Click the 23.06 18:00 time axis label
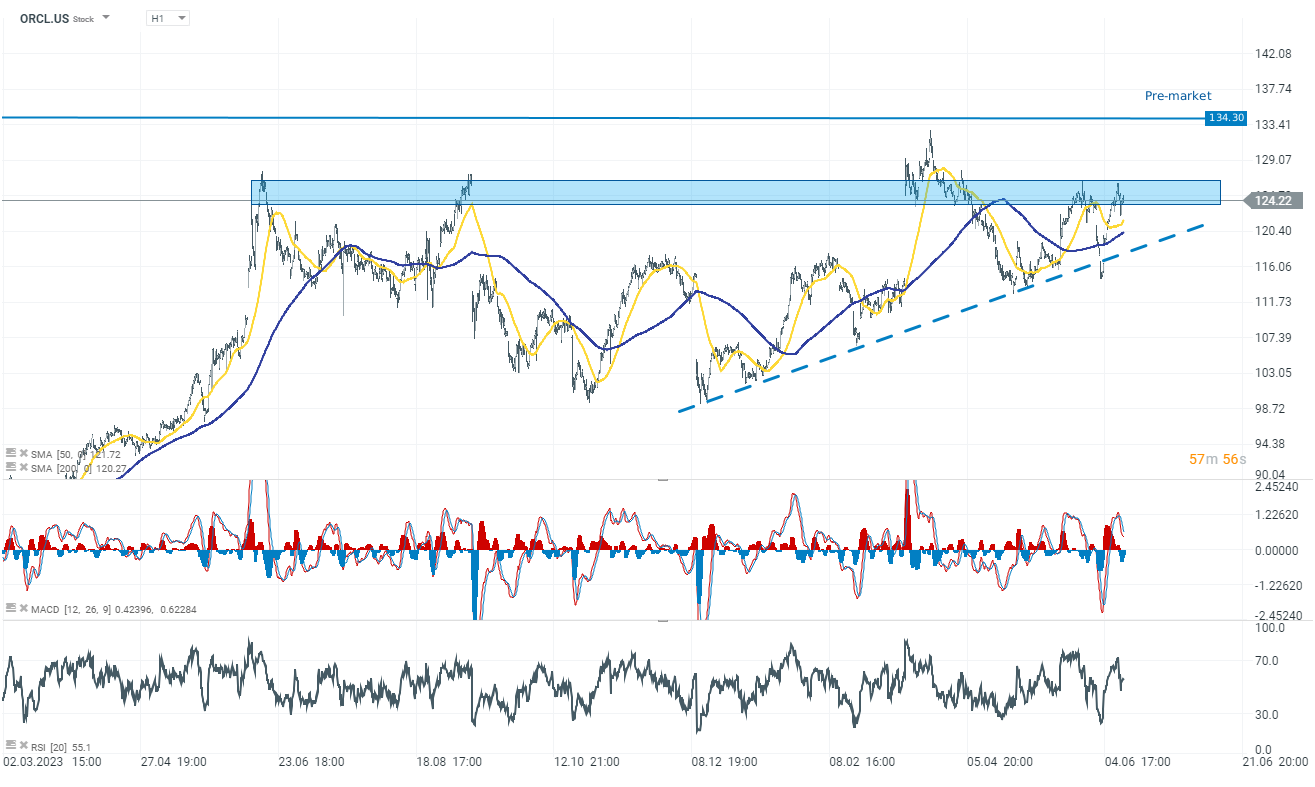This screenshot has width=1315, height=787. [x=310, y=762]
